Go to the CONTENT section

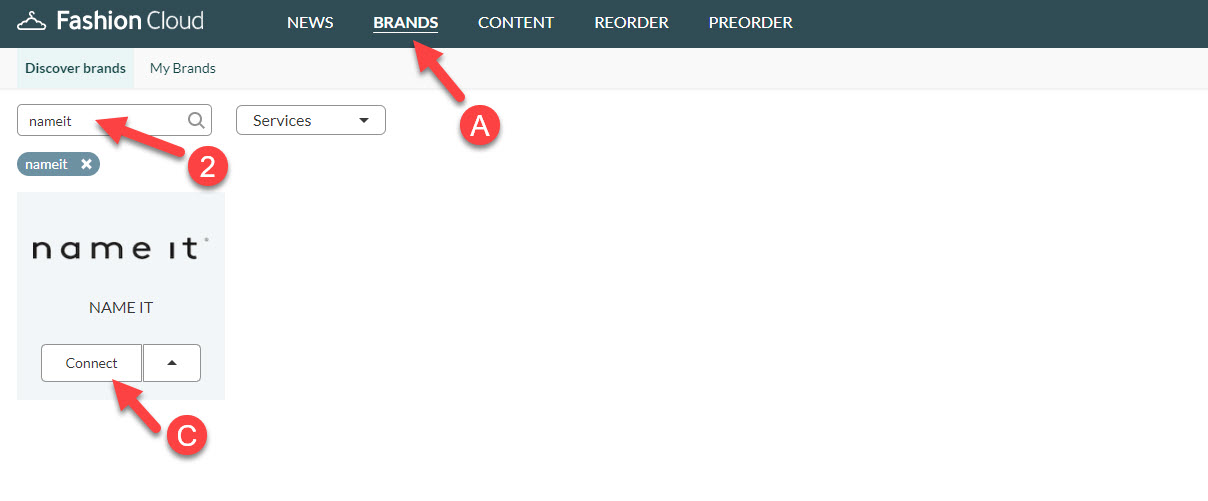pos(516,23)
